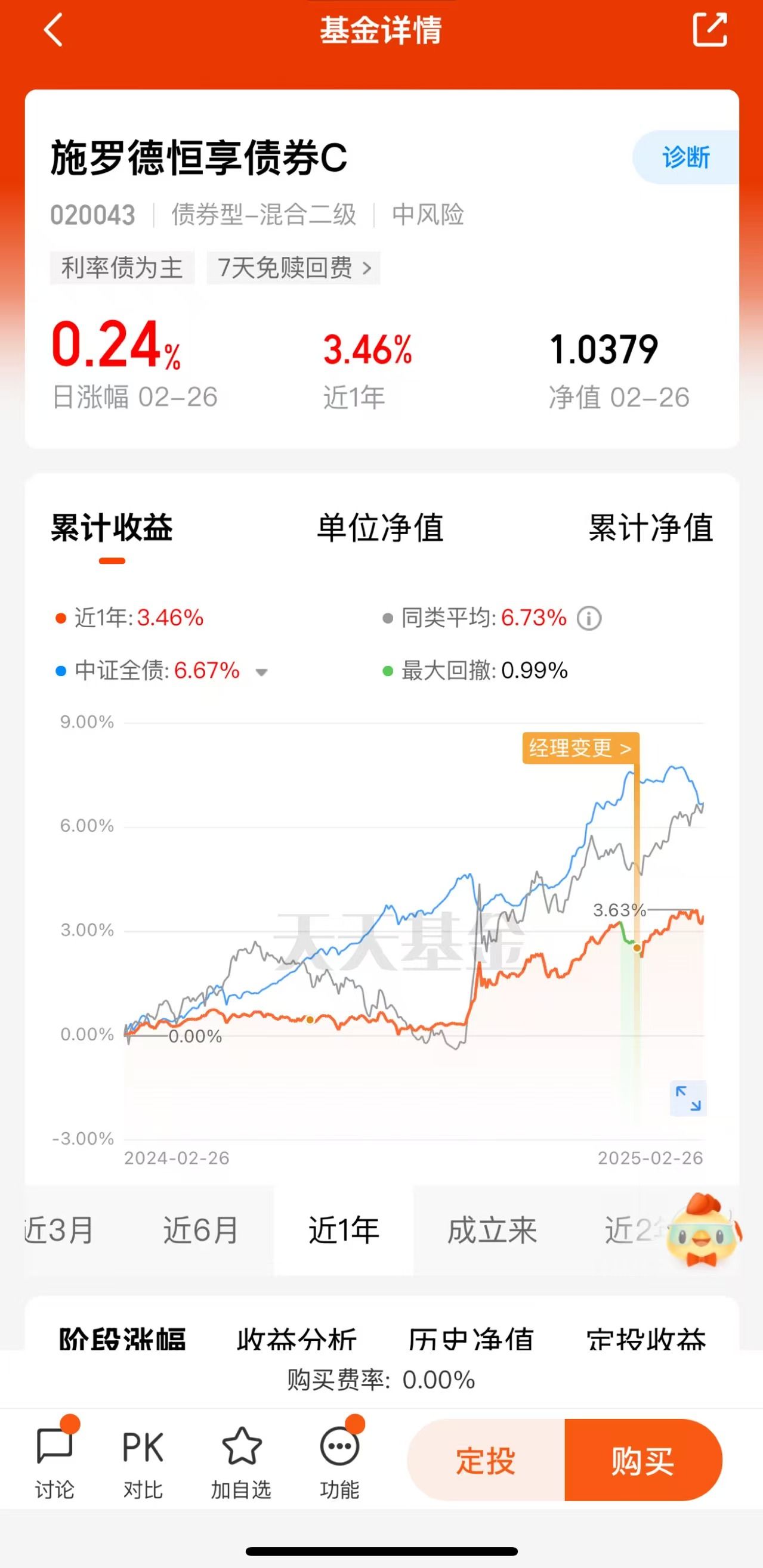Open the 讨论 discussion icon
This screenshot has height=1568, width=763.
(x=55, y=1460)
